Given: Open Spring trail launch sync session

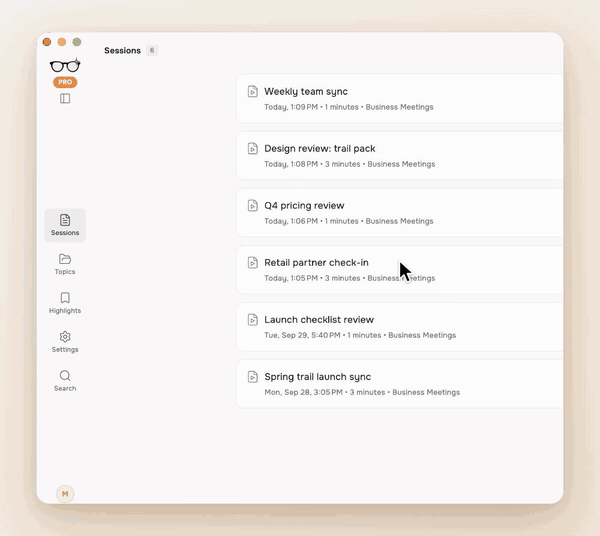Looking at the screenshot, I should point(399,384).
